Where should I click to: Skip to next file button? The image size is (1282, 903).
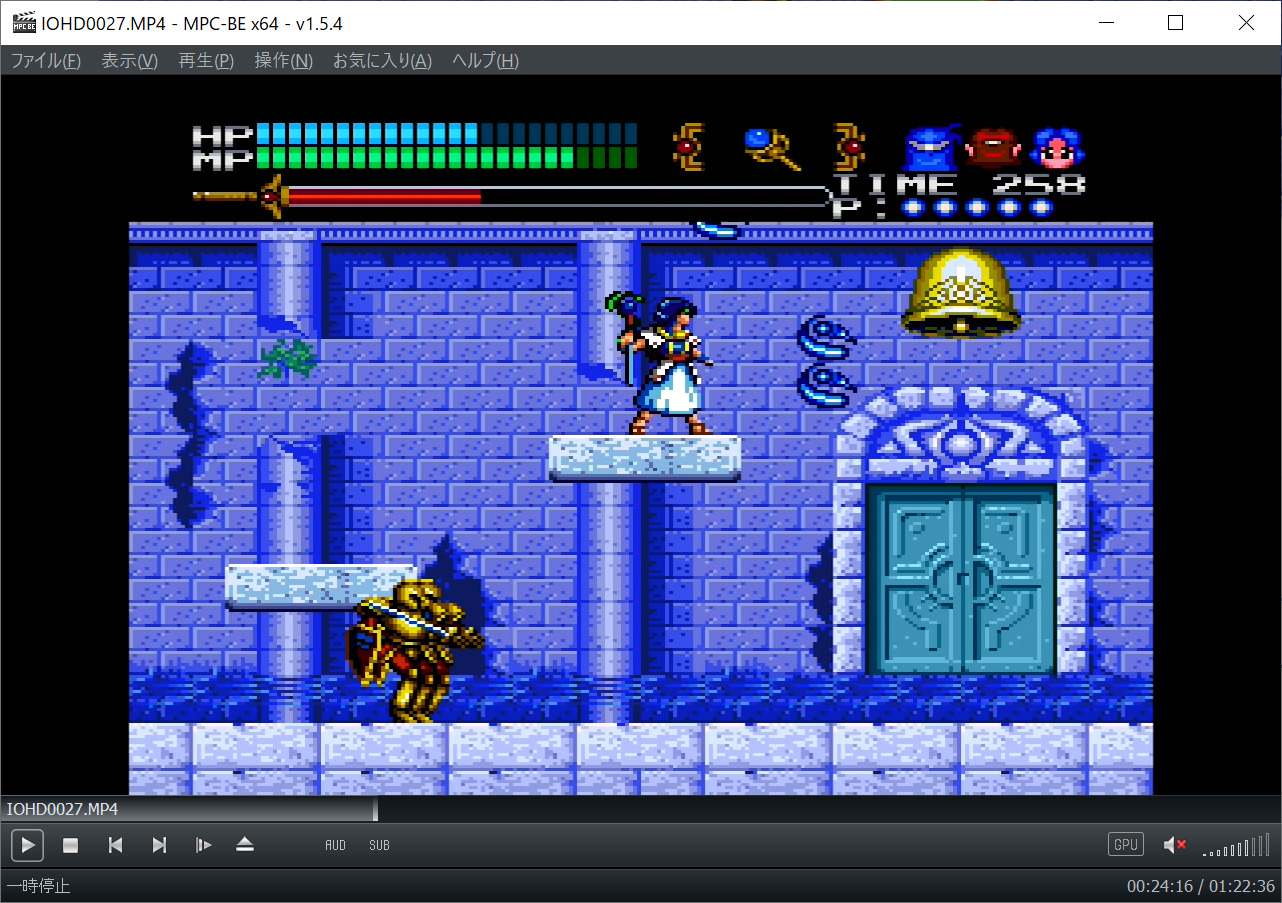pos(159,845)
